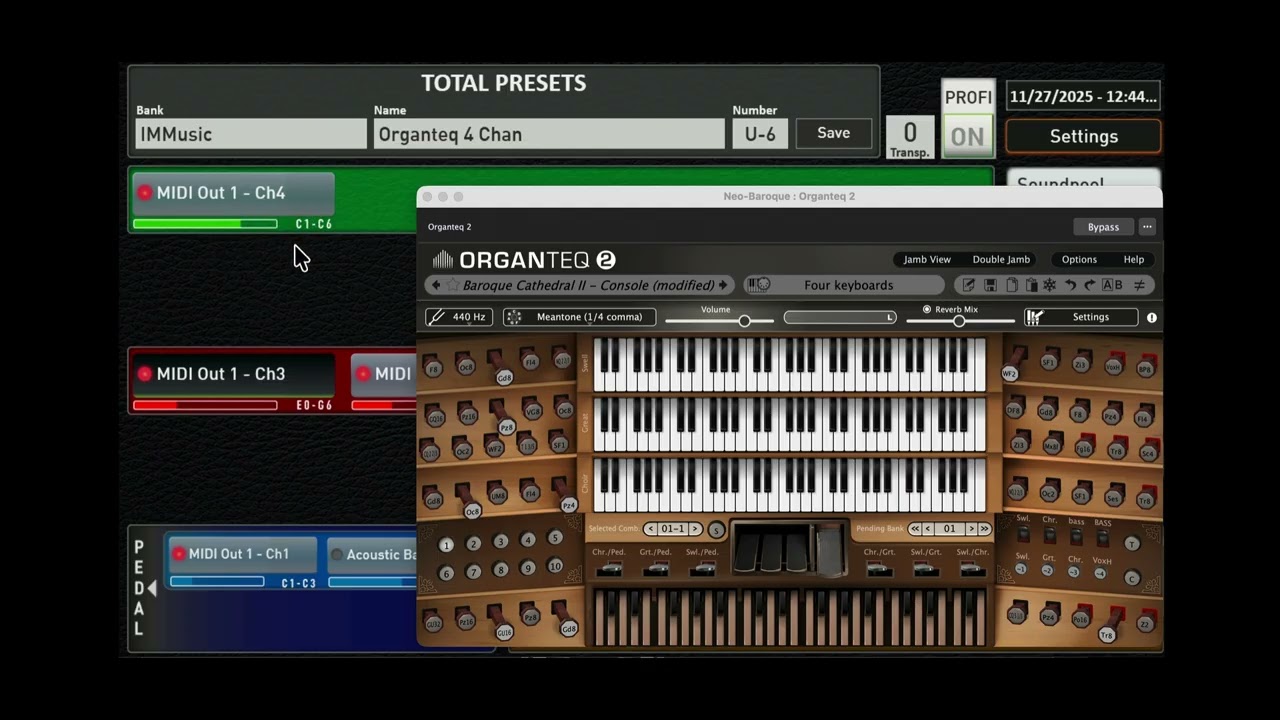Open the Organteq Settings dropdown with mixer icon

point(1081,317)
